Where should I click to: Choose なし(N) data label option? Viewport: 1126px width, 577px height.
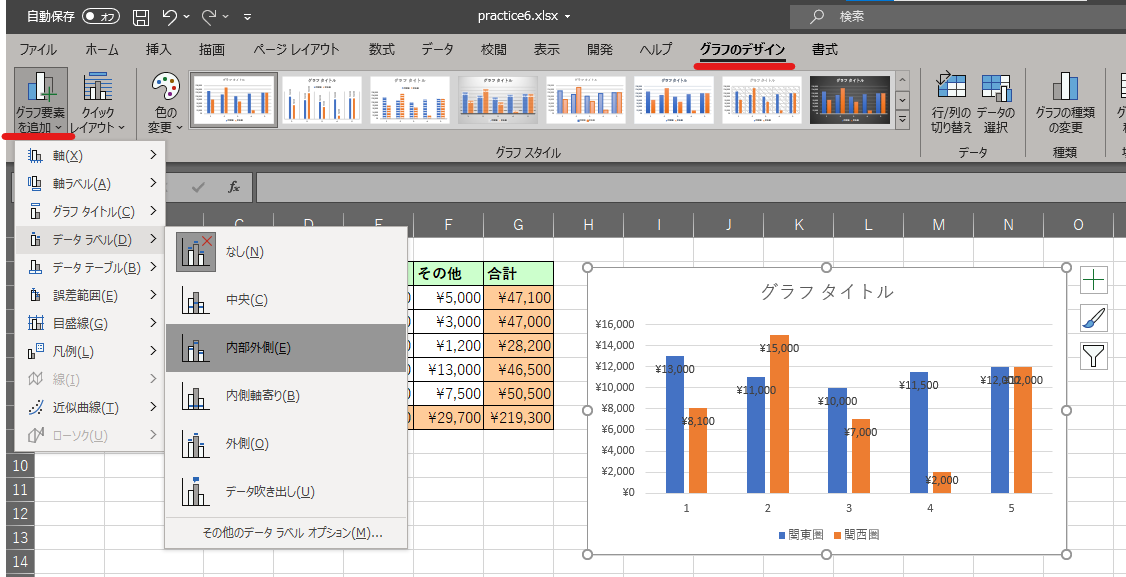(x=286, y=251)
